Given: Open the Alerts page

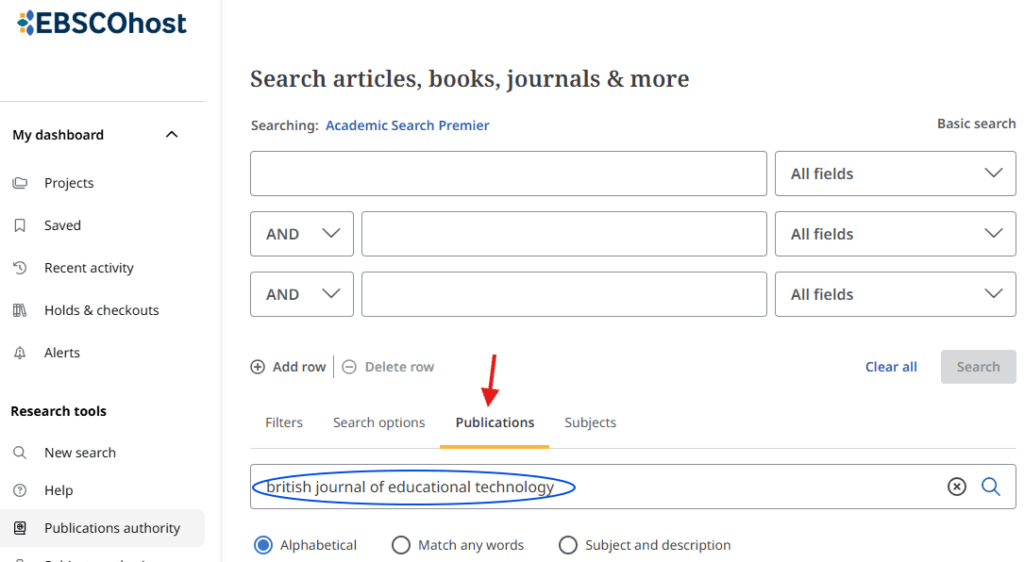Looking at the screenshot, I should tap(62, 352).
